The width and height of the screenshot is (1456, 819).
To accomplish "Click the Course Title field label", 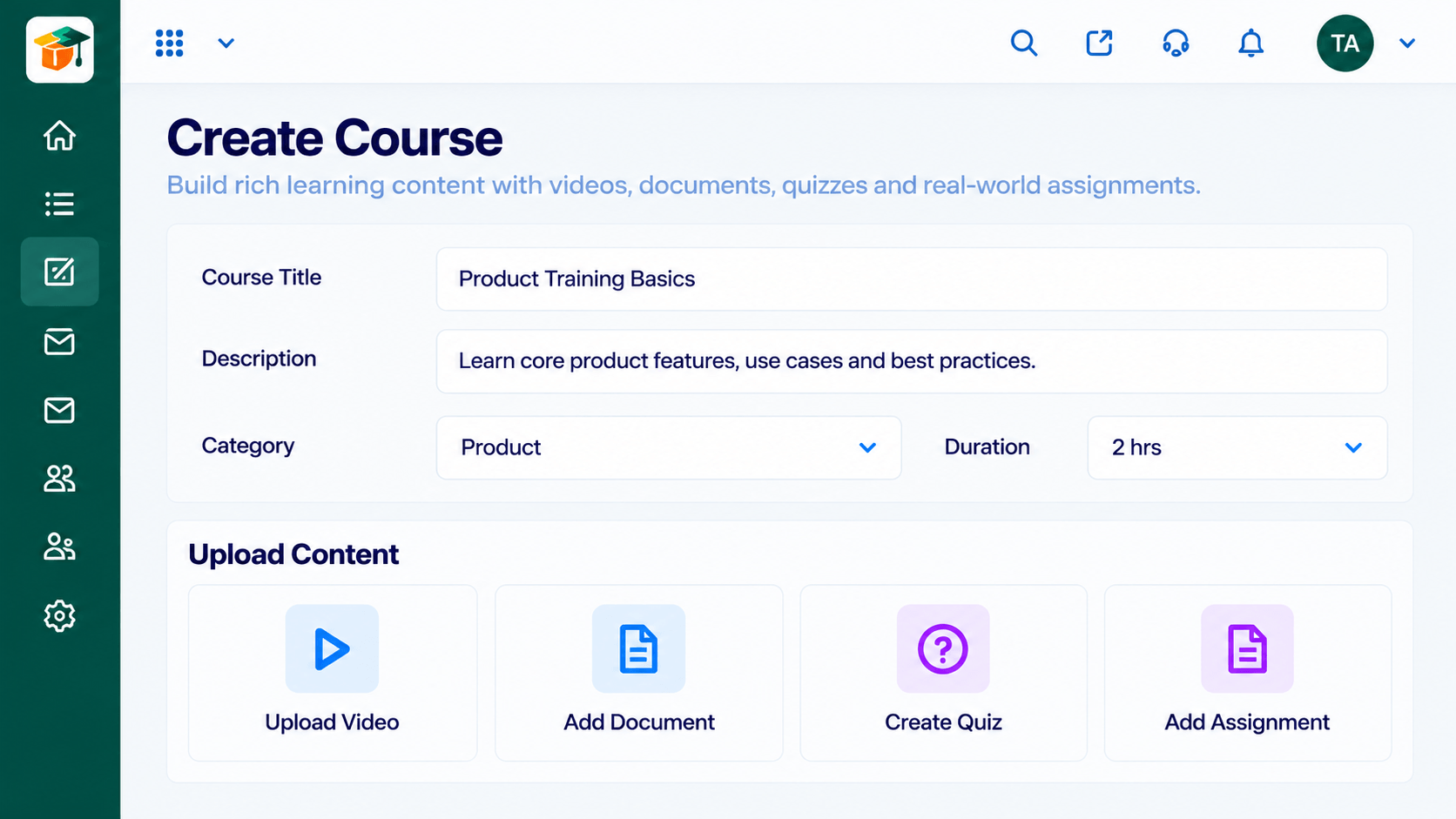I will point(261,278).
